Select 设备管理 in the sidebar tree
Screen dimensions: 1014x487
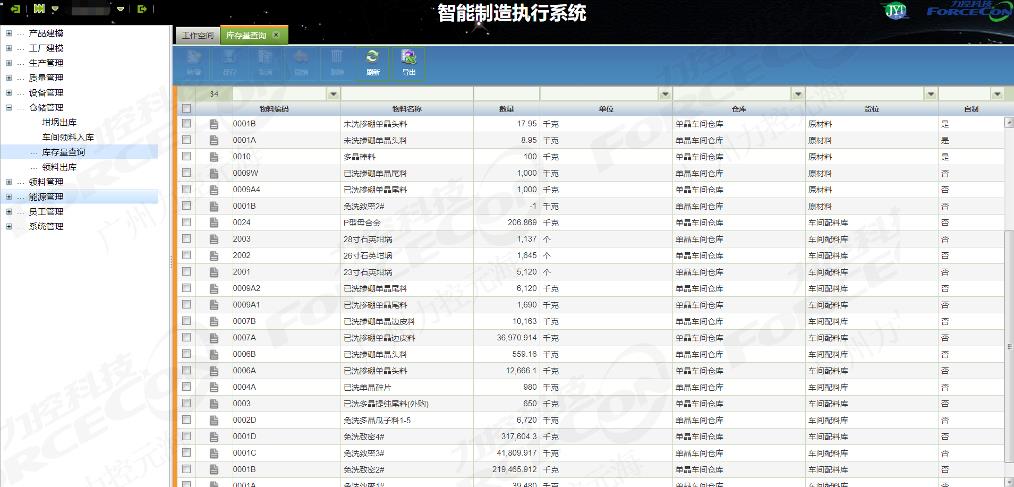point(46,92)
